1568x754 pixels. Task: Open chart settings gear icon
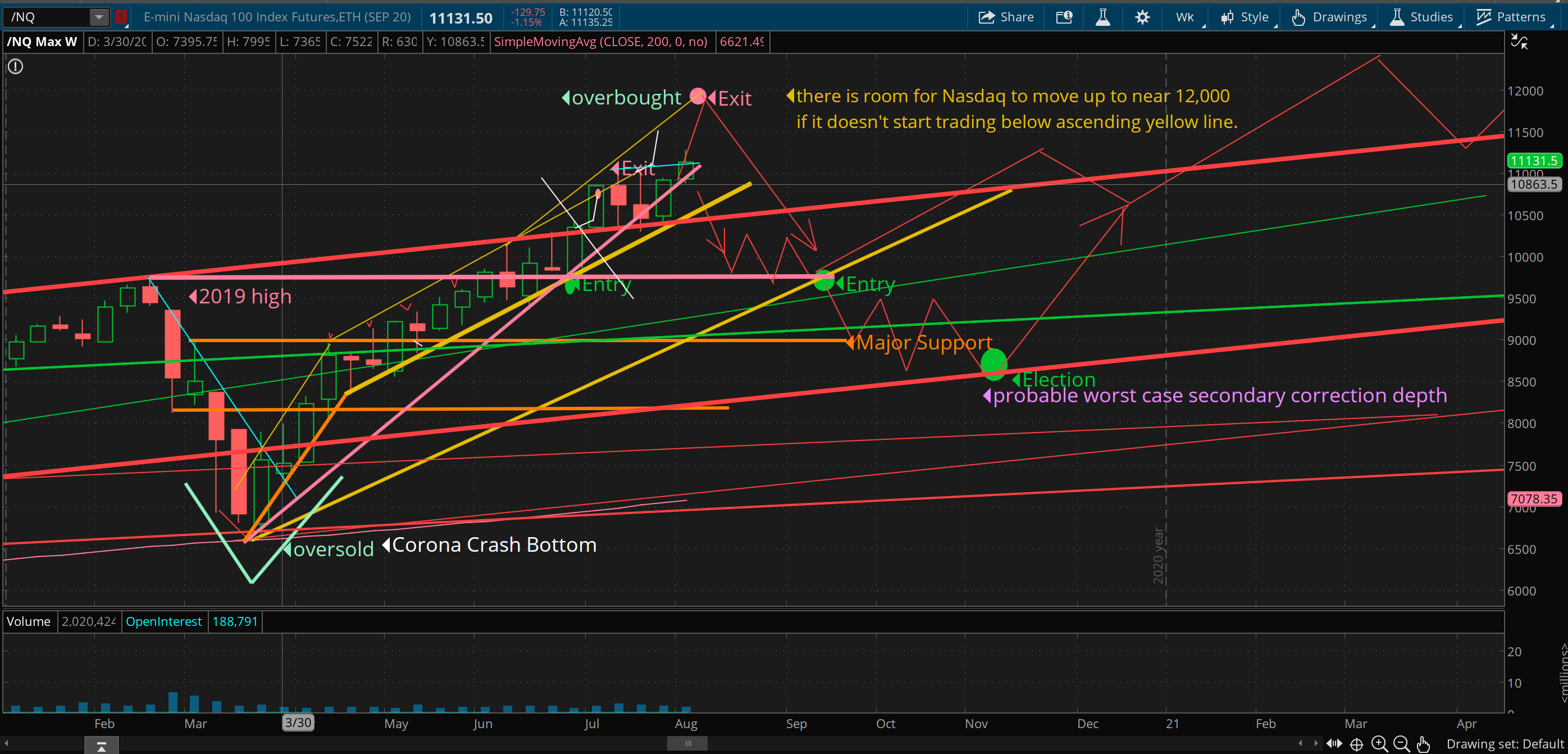click(x=1142, y=17)
